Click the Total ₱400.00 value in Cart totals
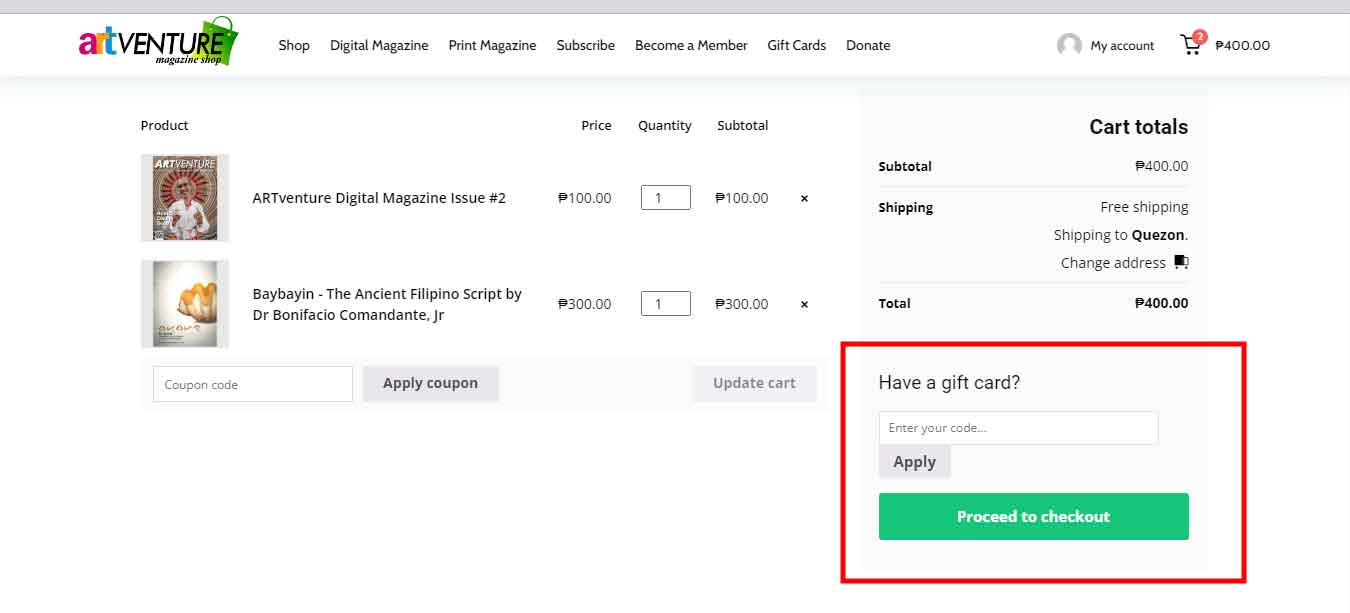This screenshot has height=613, width=1350. 1162,303
